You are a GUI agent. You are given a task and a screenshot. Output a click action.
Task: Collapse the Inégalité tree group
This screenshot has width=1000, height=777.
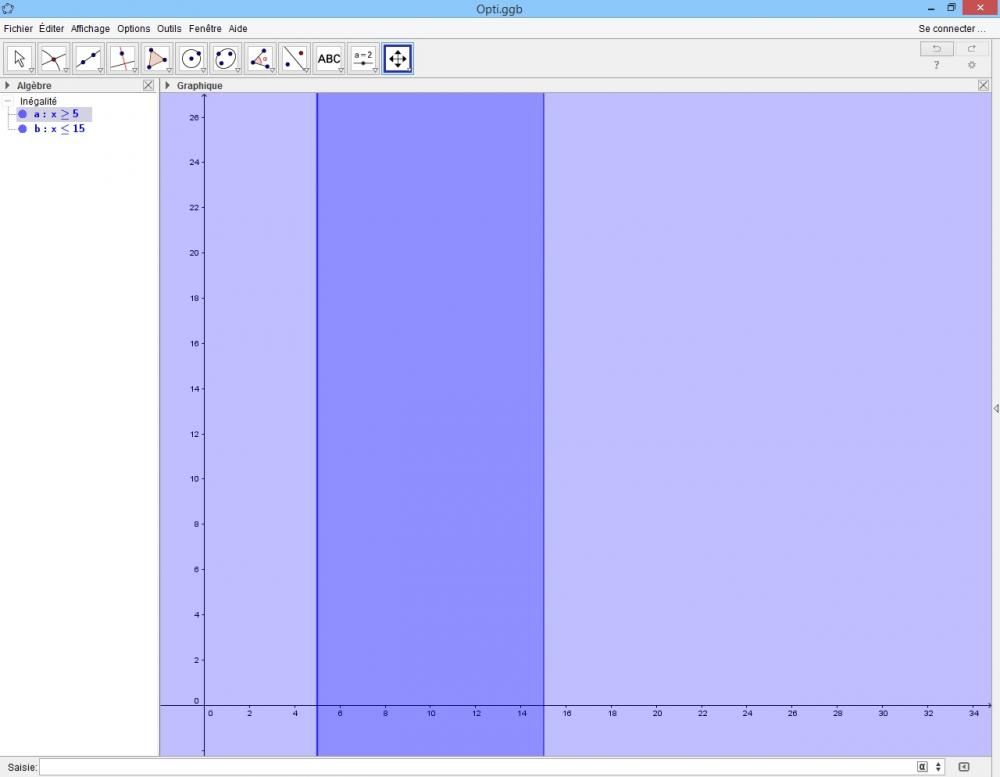pyautogui.click(x=8, y=101)
